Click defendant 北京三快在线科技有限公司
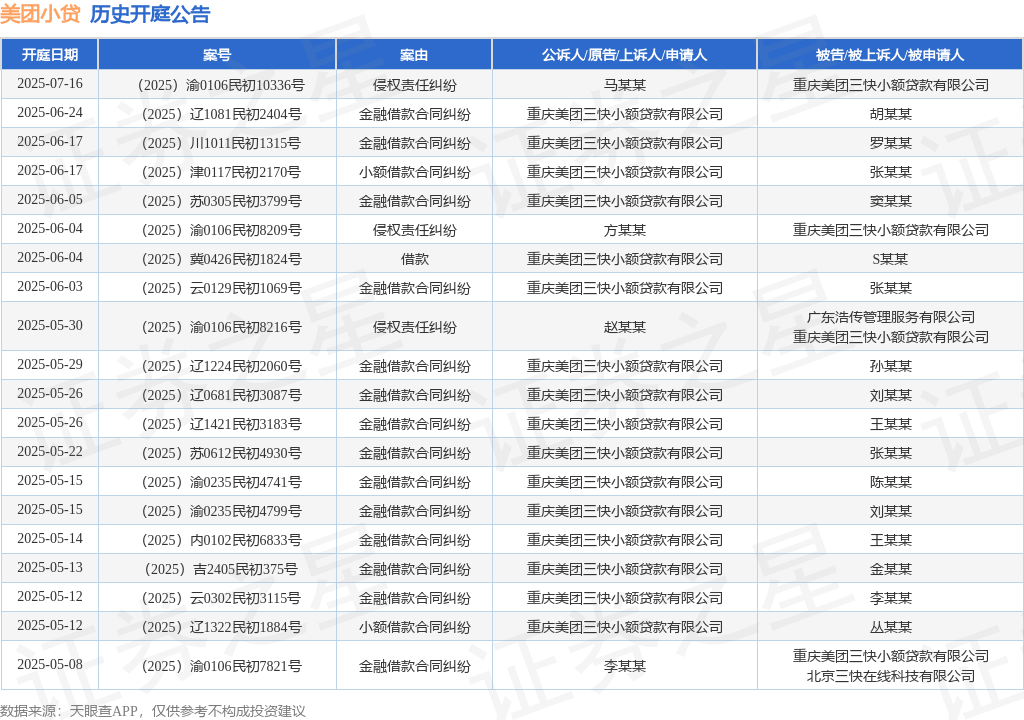Viewport: 1024px width, 720px height. (890, 676)
